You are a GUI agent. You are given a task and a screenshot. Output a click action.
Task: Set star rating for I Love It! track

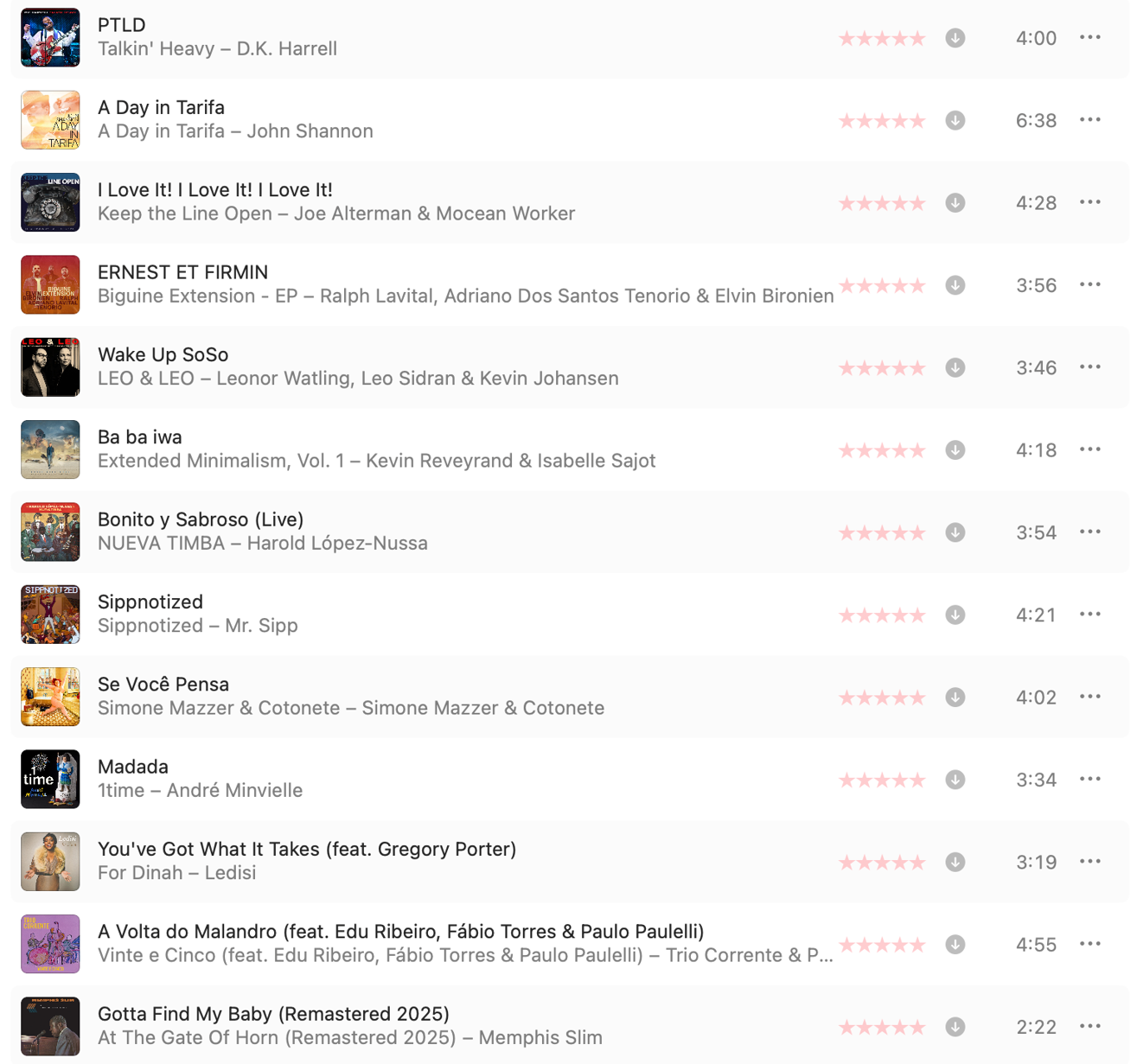tap(882, 203)
